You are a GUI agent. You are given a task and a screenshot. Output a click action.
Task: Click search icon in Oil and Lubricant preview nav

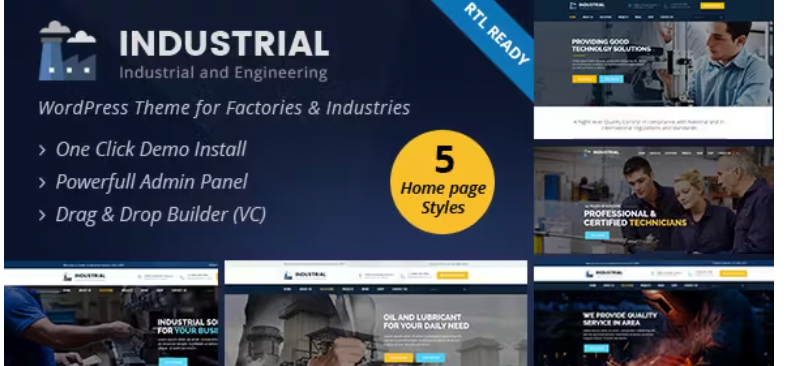(x=465, y=289)
